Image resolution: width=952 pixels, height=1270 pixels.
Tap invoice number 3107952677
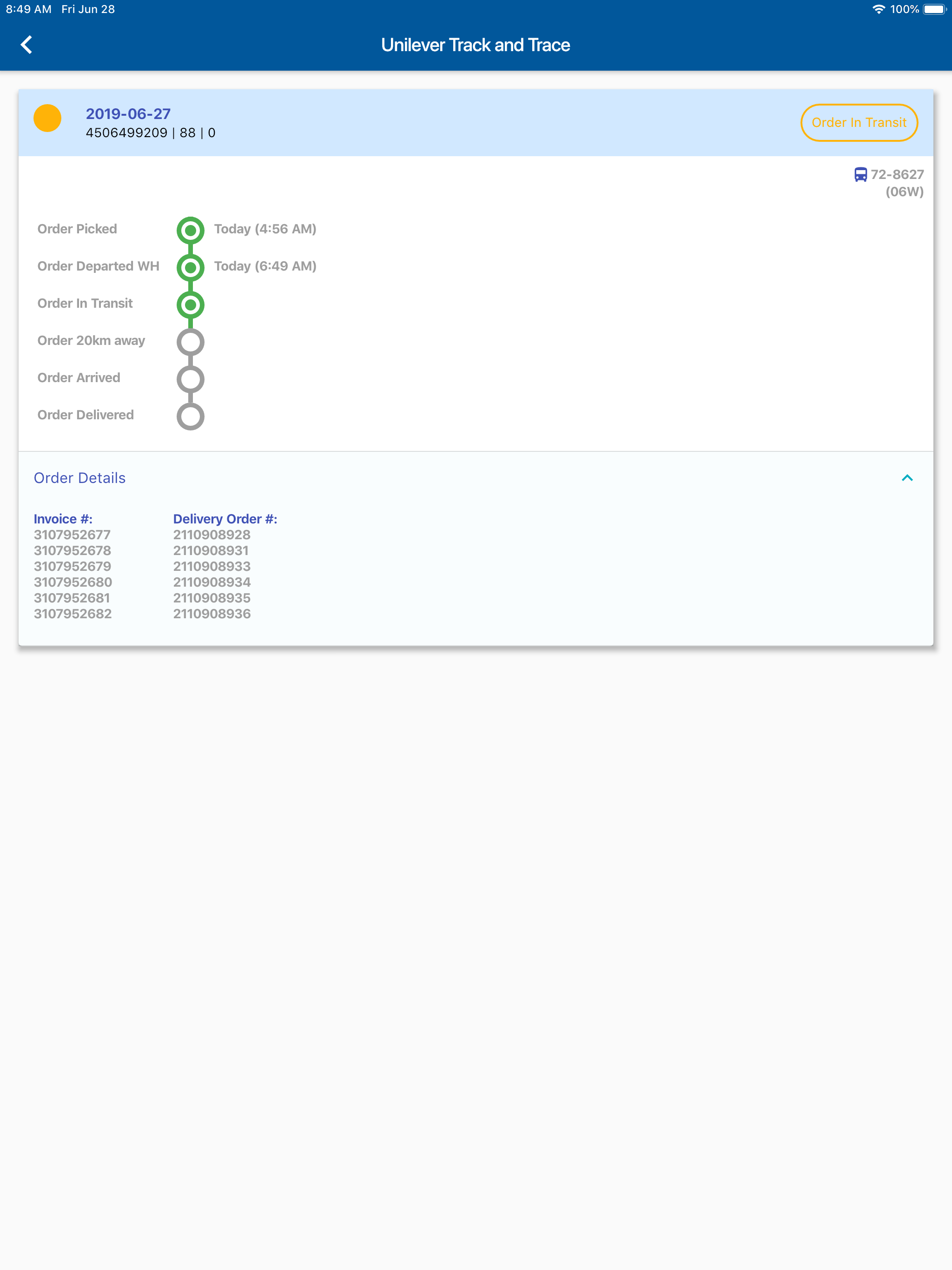pyautogui.click(x=73, y=535)
